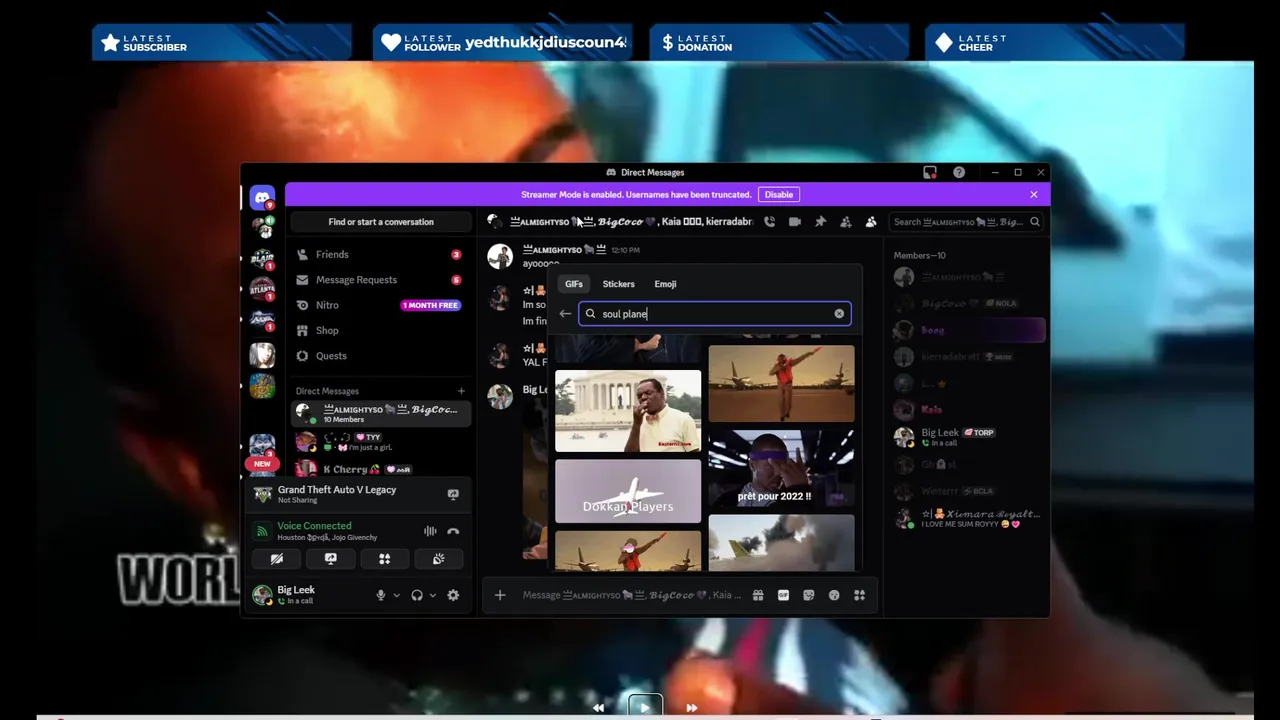Click plus attachment button in message bar

coord(500,595)
